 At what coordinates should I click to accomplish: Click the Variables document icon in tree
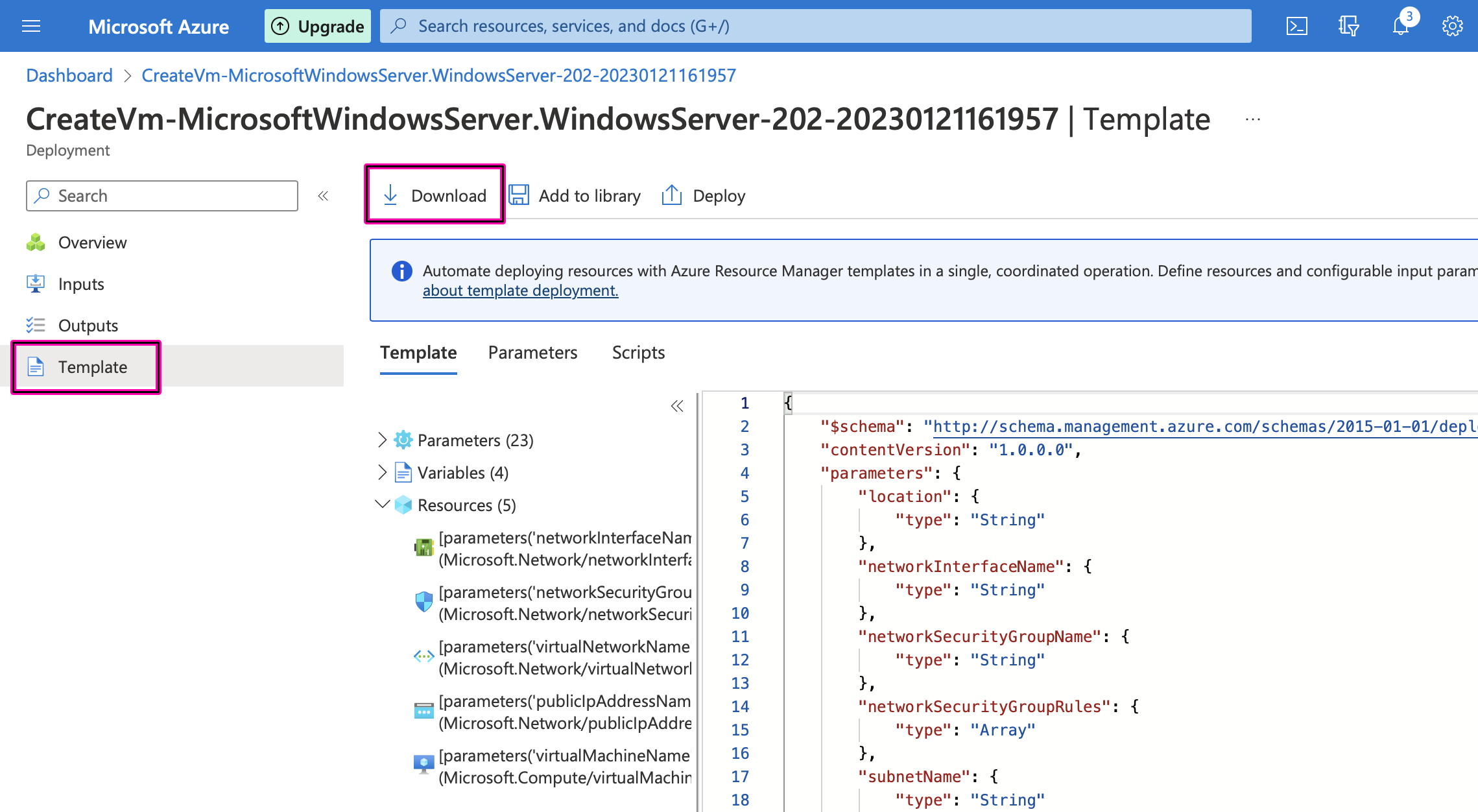pos(403,472)
